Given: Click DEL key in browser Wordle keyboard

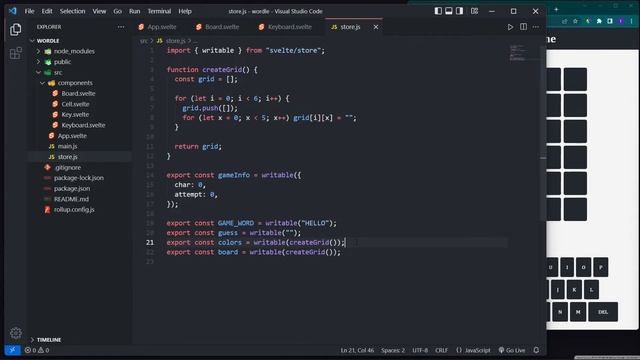Looking at the screenshot, I should point(603,312).
